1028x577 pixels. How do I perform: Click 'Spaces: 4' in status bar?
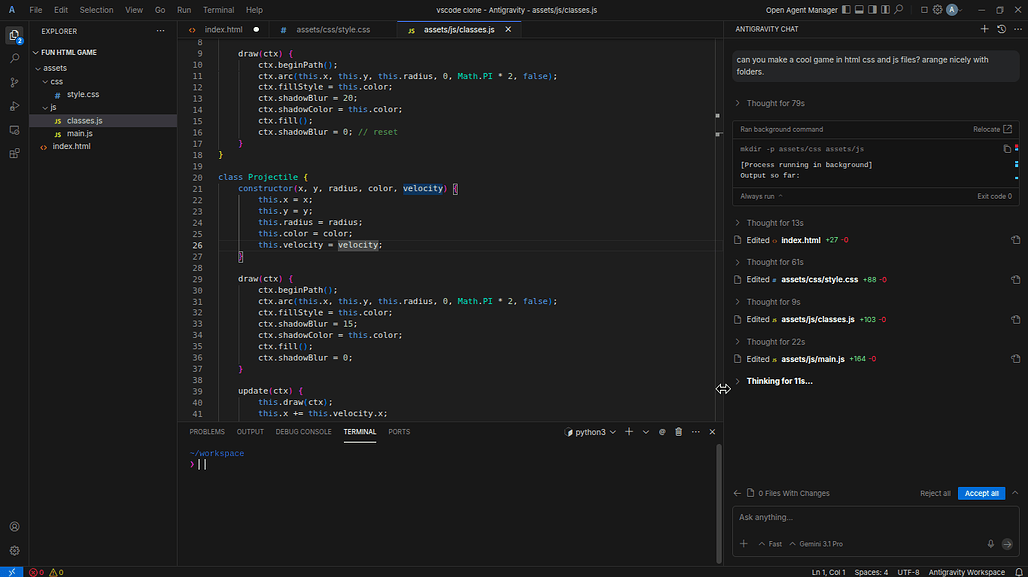click(871, 572)
